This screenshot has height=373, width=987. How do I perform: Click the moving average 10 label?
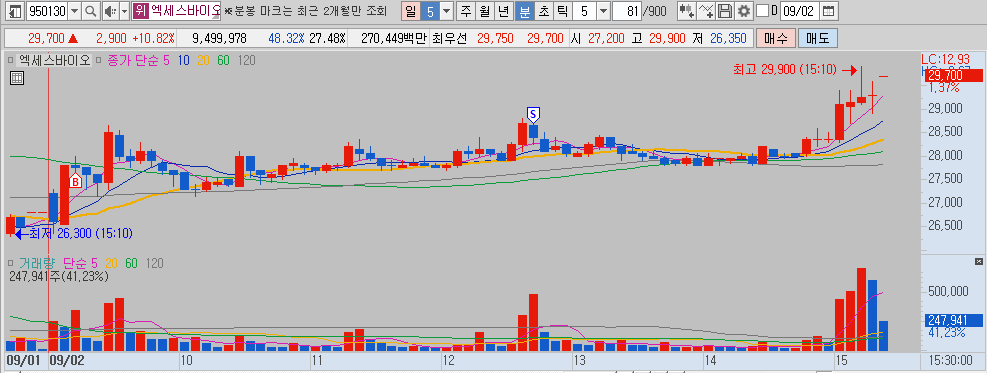click(x=184, y=60)
